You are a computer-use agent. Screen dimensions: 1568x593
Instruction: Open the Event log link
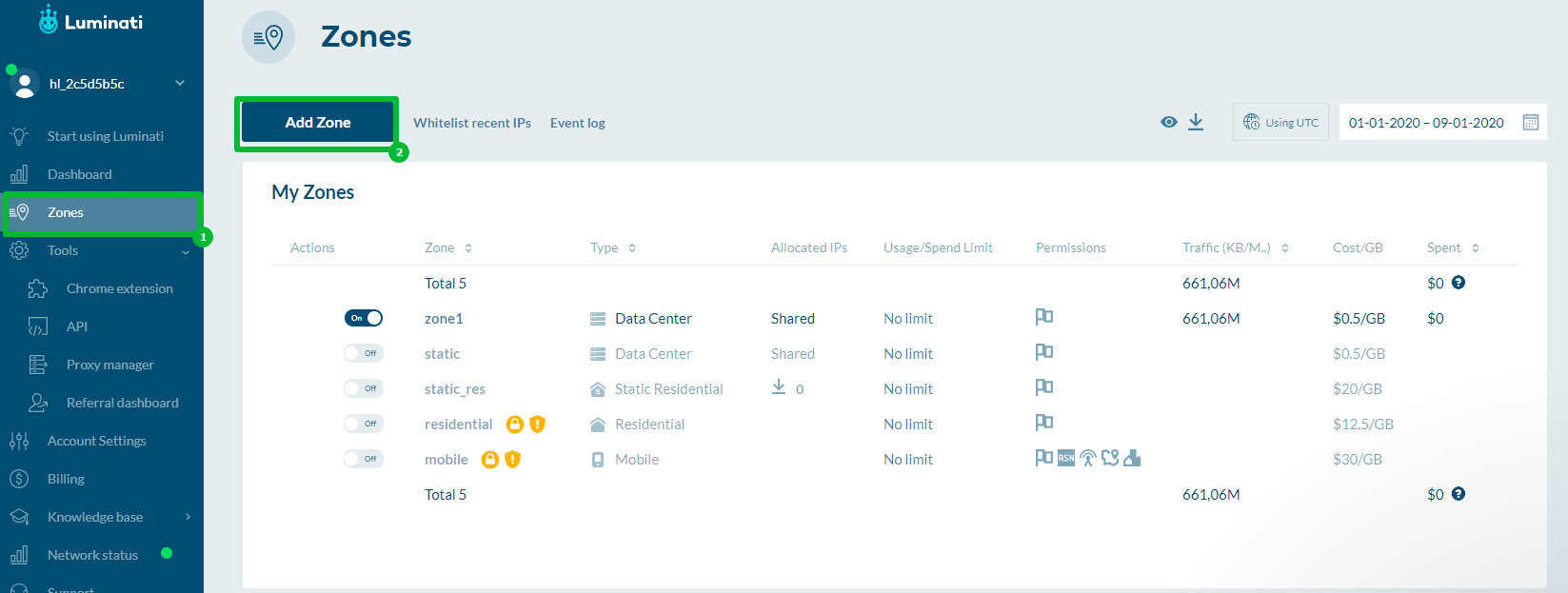point(577,123)
